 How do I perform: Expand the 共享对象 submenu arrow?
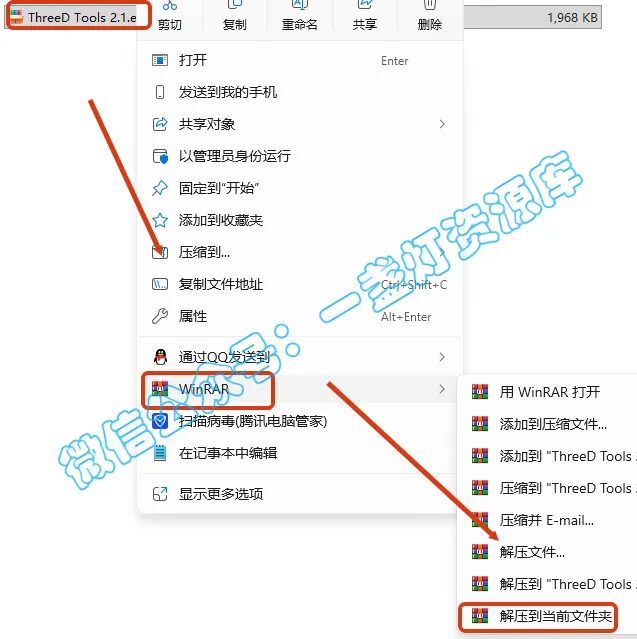[442, 124]
